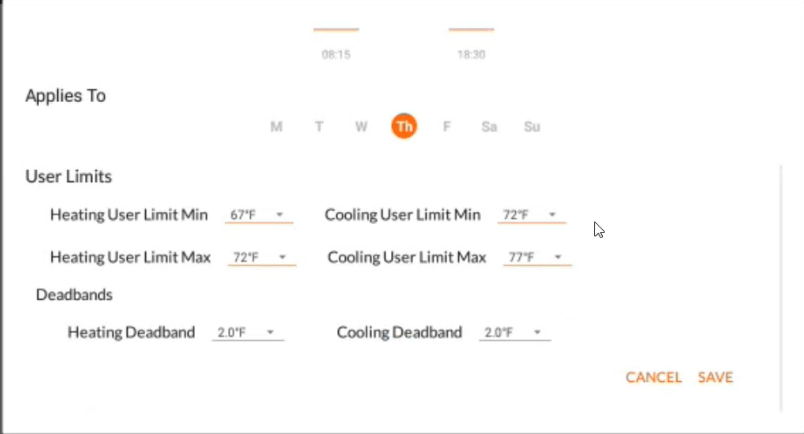Enable Wednesday in the day row
804x434 pixels.
point(361,127)
